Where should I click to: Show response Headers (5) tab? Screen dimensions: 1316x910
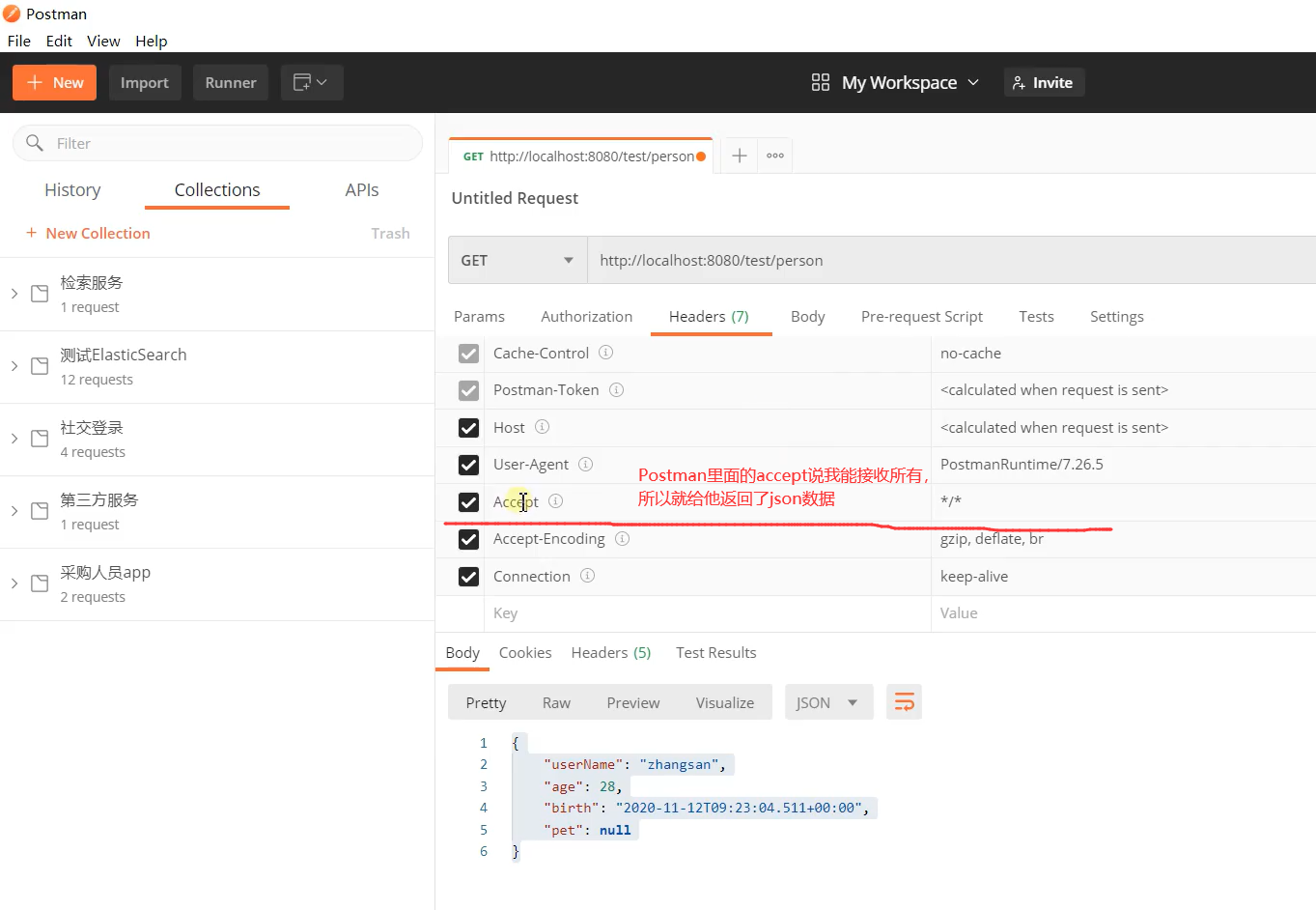(x=611, y=652)
